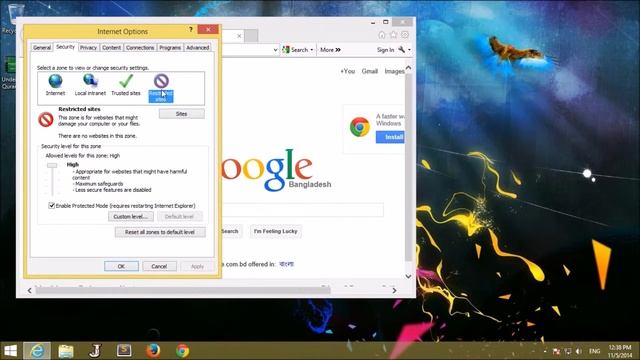Click the horizontal scrollbar left arrow
The image size is (640, 360).
29,291
